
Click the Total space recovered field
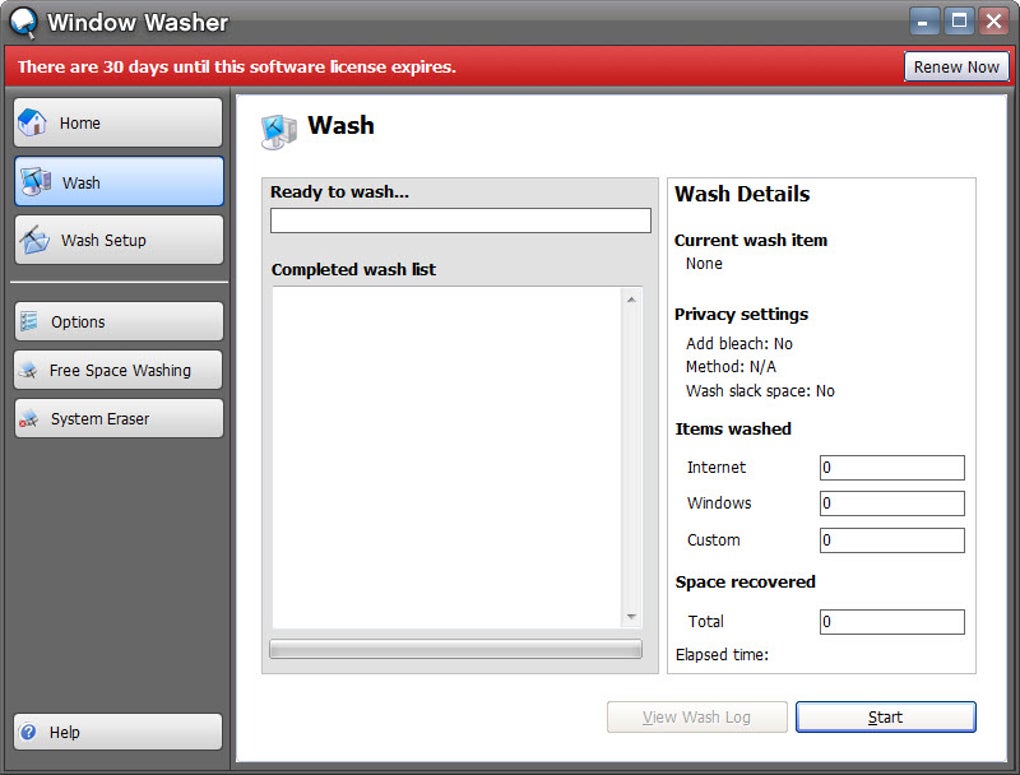[892, 621]
